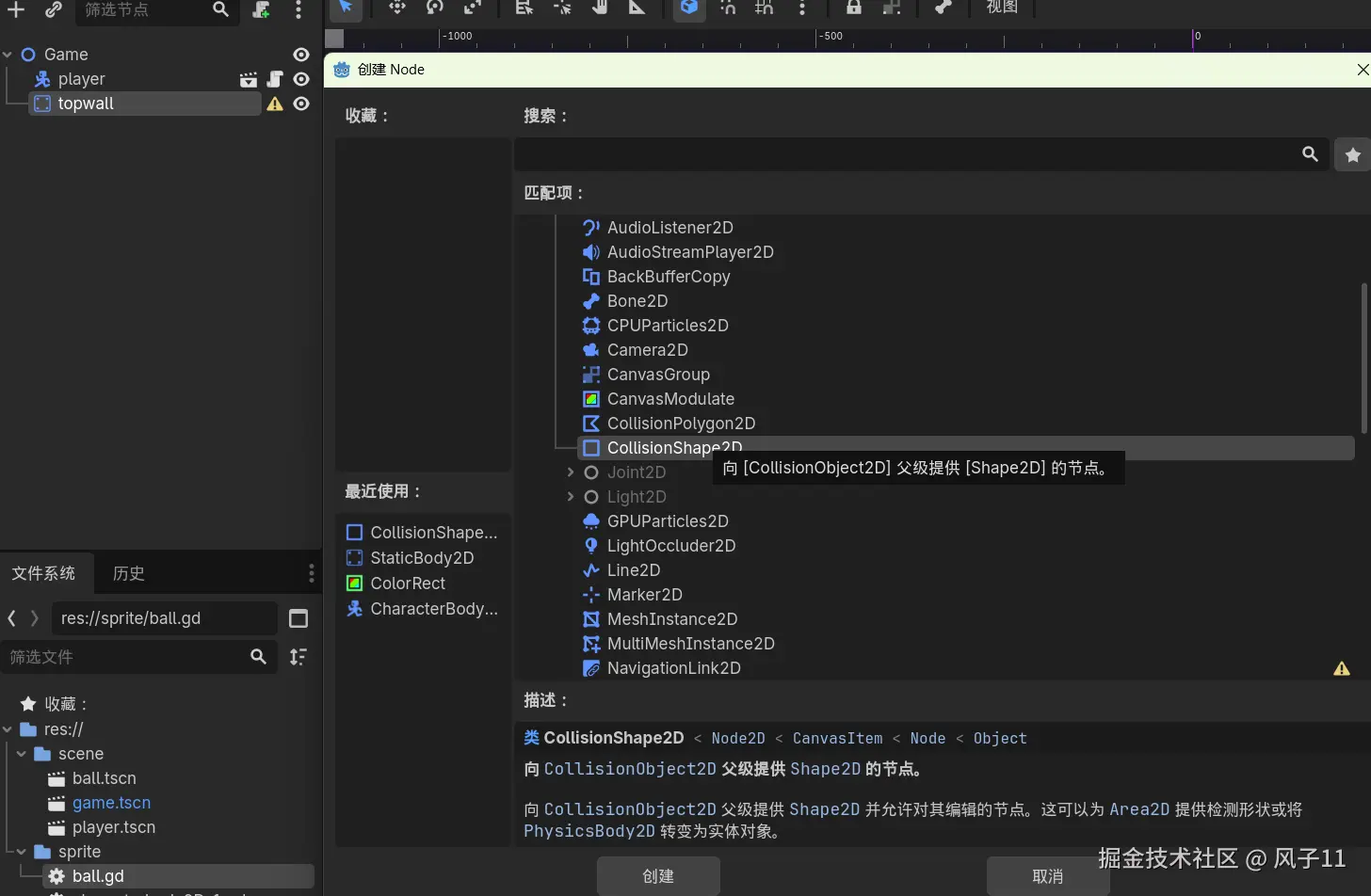Select game.tscn in the file tree

click(111, 803)
